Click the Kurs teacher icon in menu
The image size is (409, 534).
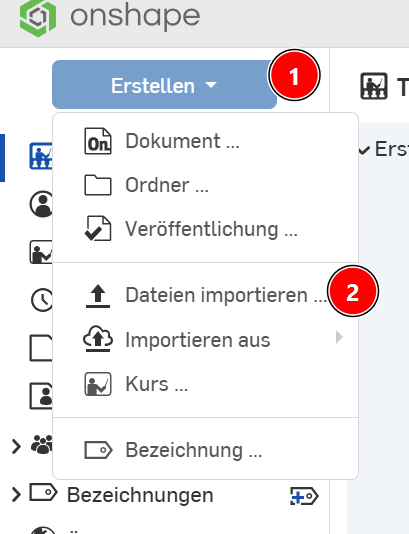coord(98,384)
